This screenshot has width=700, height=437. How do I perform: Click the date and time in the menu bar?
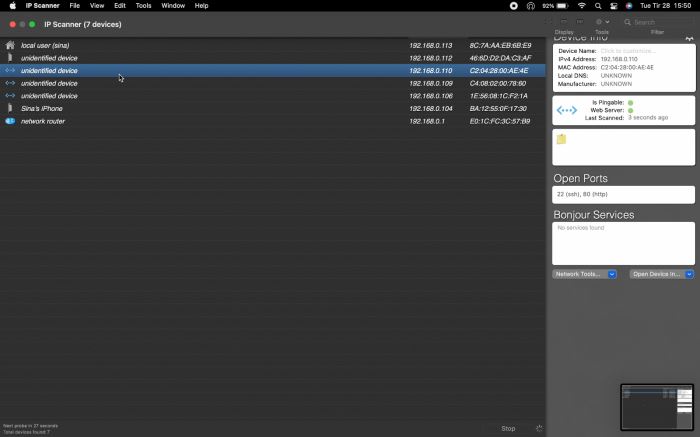(666, 6)
